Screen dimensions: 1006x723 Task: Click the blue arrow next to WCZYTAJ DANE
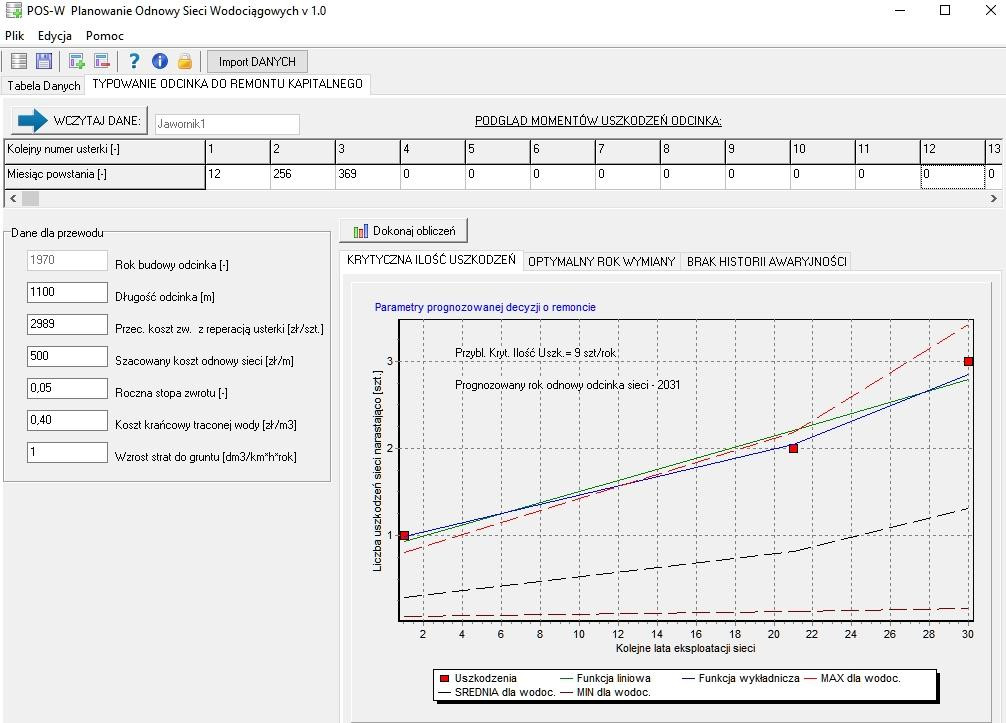[31, 121]
